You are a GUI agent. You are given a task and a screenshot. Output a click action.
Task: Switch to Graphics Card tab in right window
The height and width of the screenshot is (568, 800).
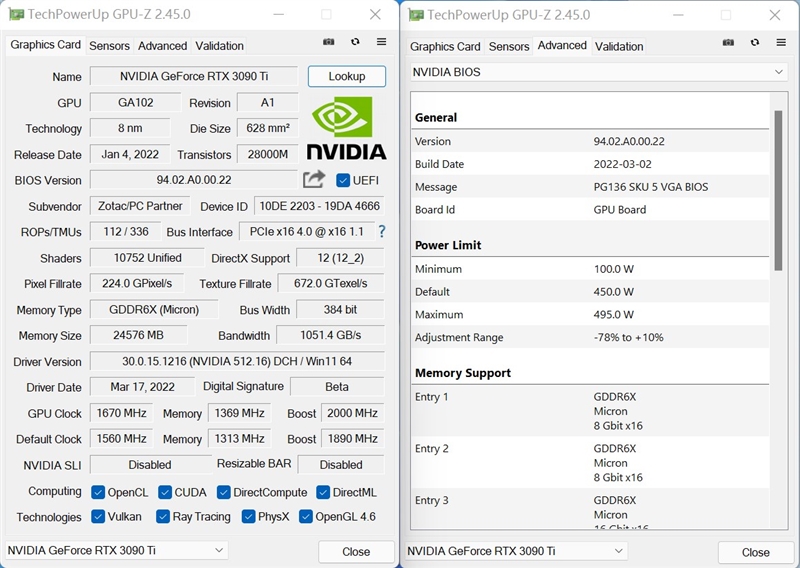coord(445,46)
